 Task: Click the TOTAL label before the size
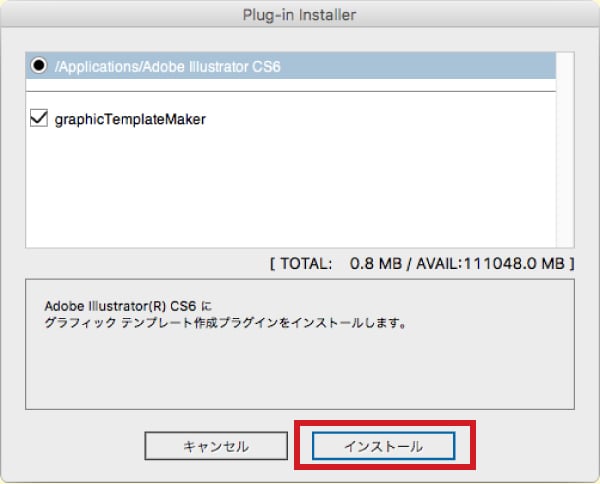tap(306, 264)
